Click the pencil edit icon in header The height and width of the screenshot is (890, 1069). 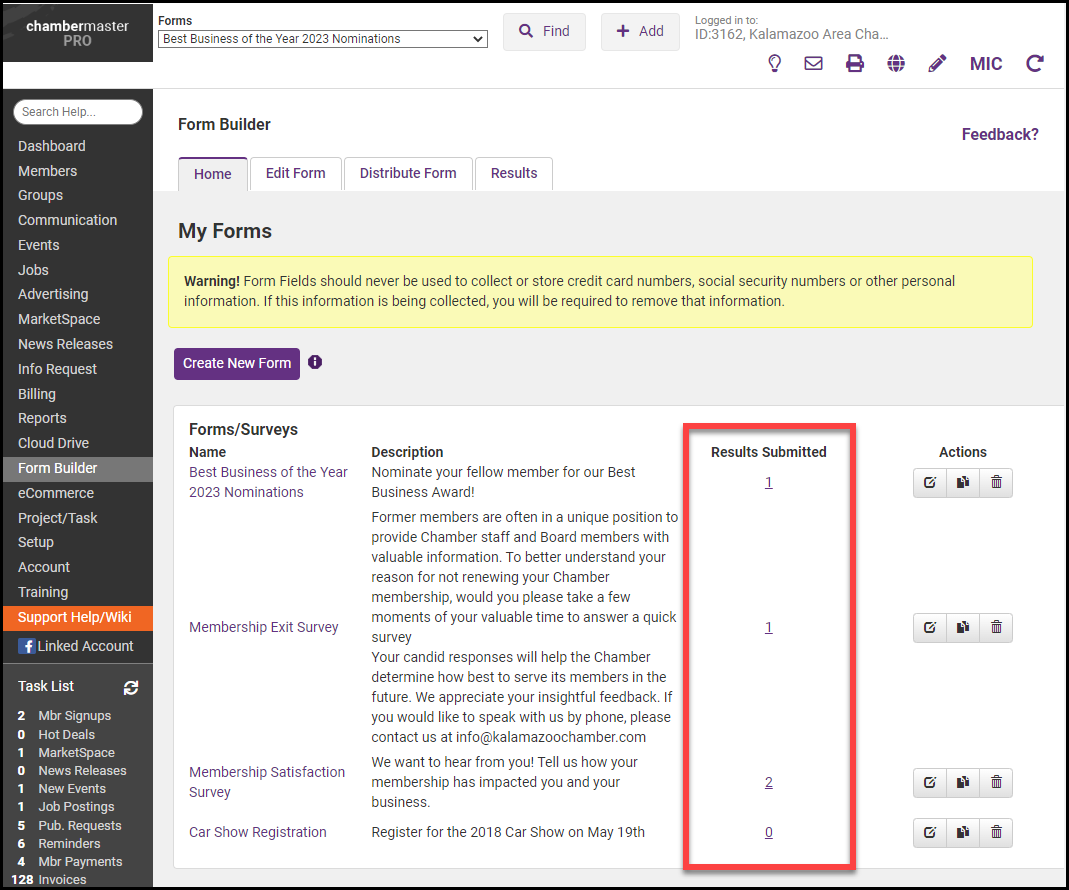[937, 63]
